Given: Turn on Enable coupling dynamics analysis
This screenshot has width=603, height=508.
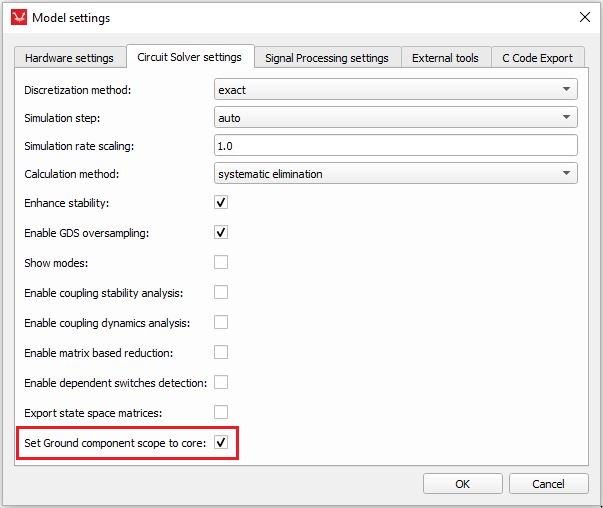Looking at the screenshot, I should pos(221,322).
